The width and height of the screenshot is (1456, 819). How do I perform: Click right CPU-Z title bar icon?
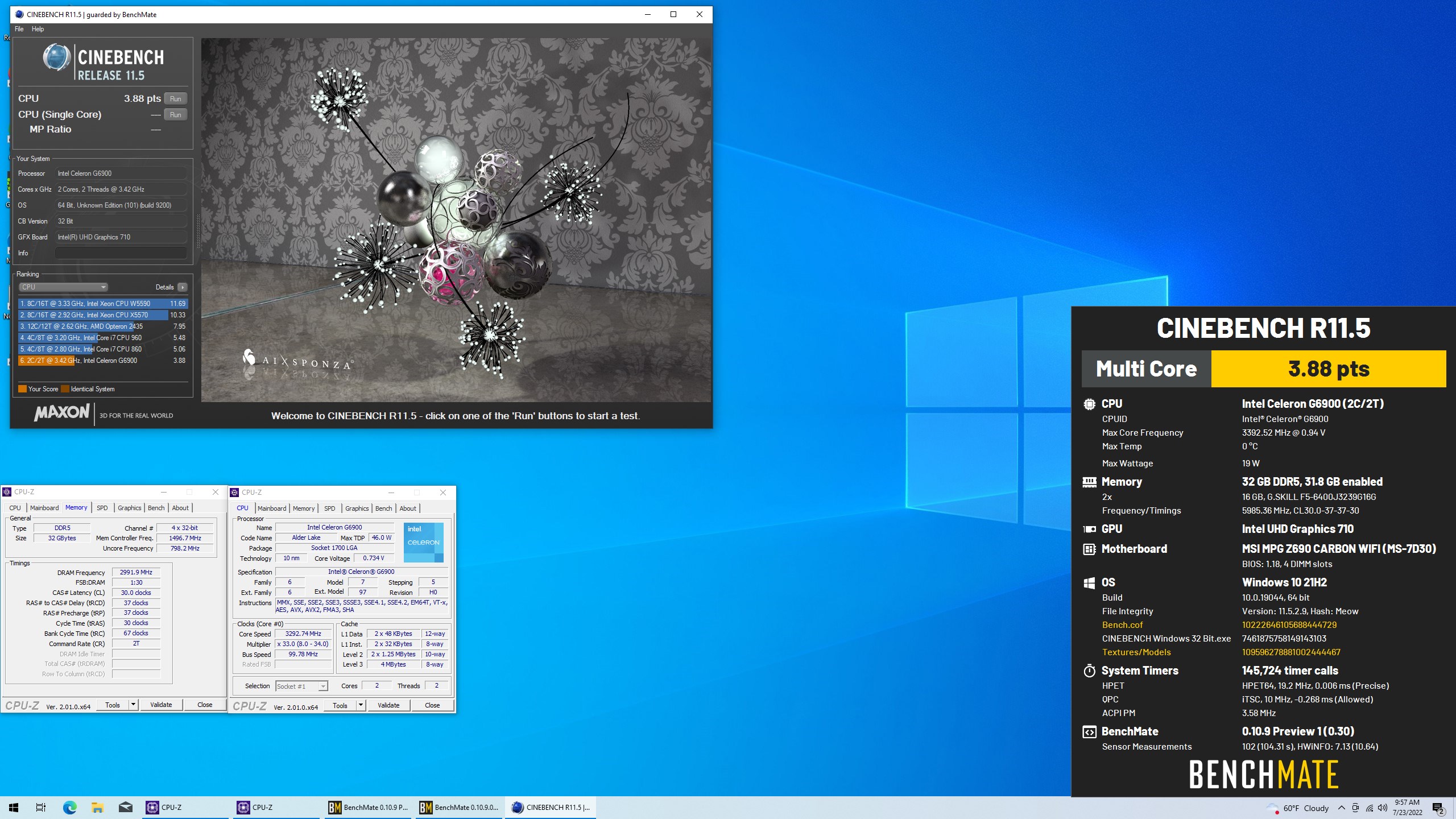[234, 493]
